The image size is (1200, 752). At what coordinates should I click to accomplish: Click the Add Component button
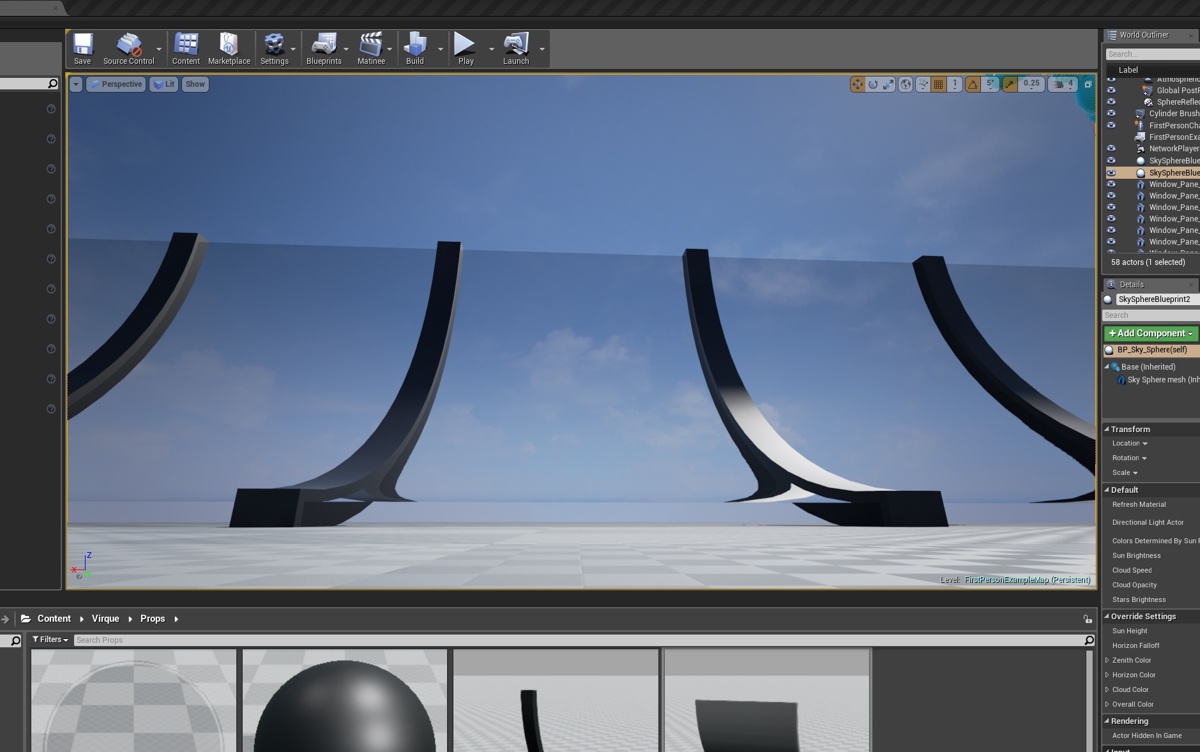click(1150, 333)
